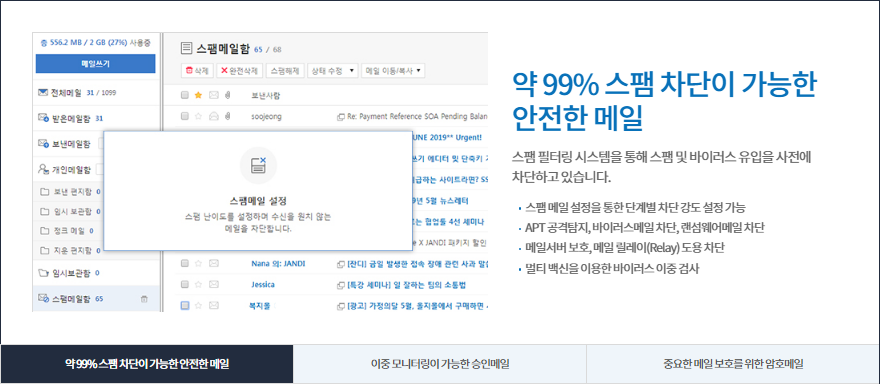Click the inbox icon next to 받은메일함

pos(43,118)
